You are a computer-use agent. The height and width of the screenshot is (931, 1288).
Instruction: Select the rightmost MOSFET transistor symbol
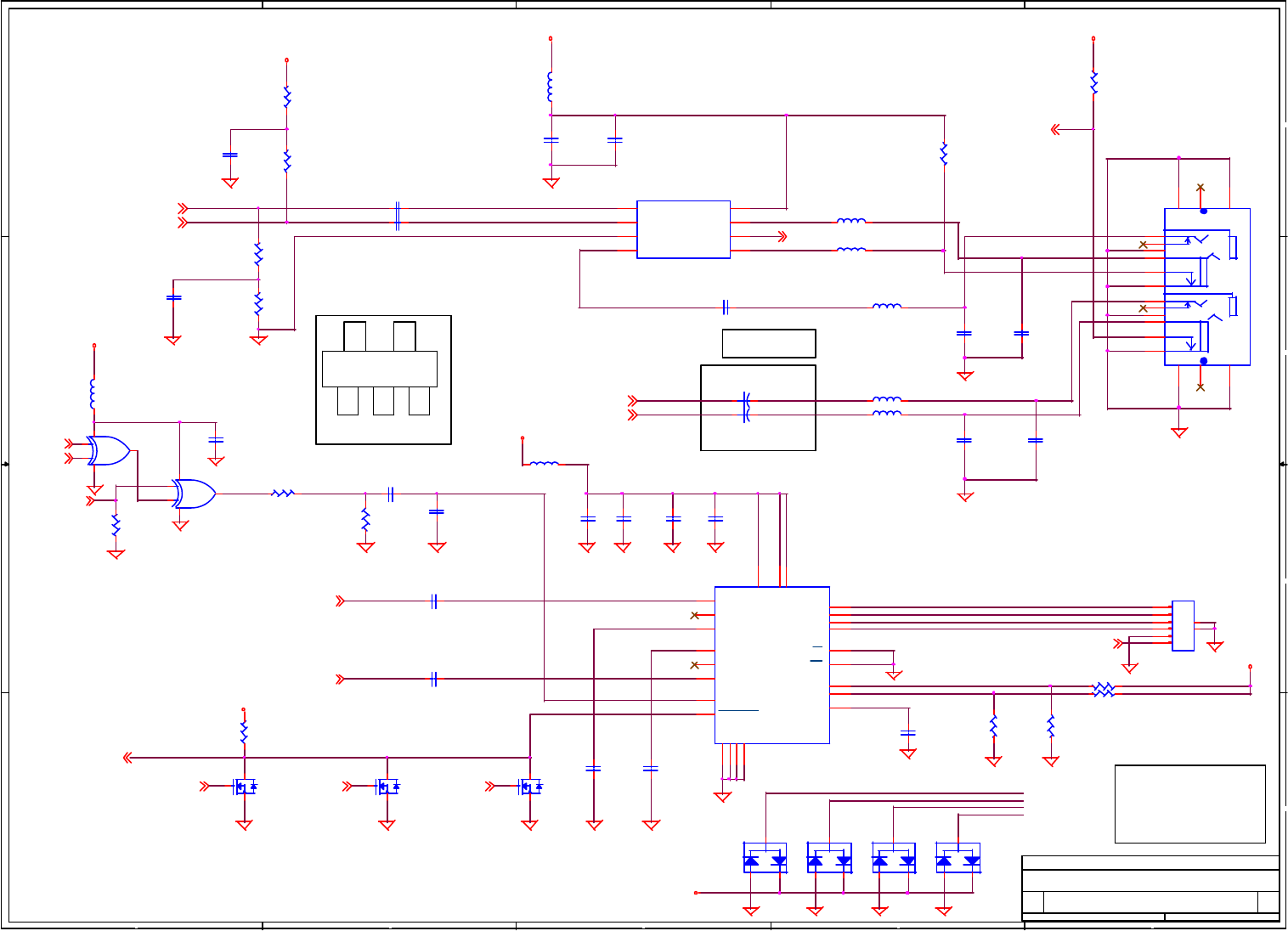coord(530,787)
